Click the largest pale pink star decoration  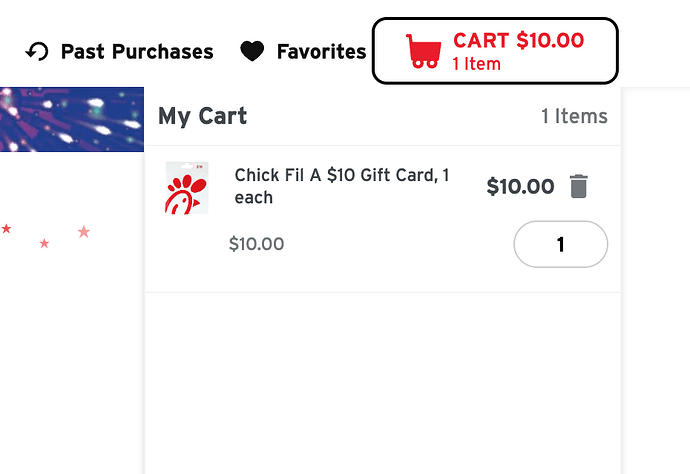pyautogui.click(x=84, y=231)
